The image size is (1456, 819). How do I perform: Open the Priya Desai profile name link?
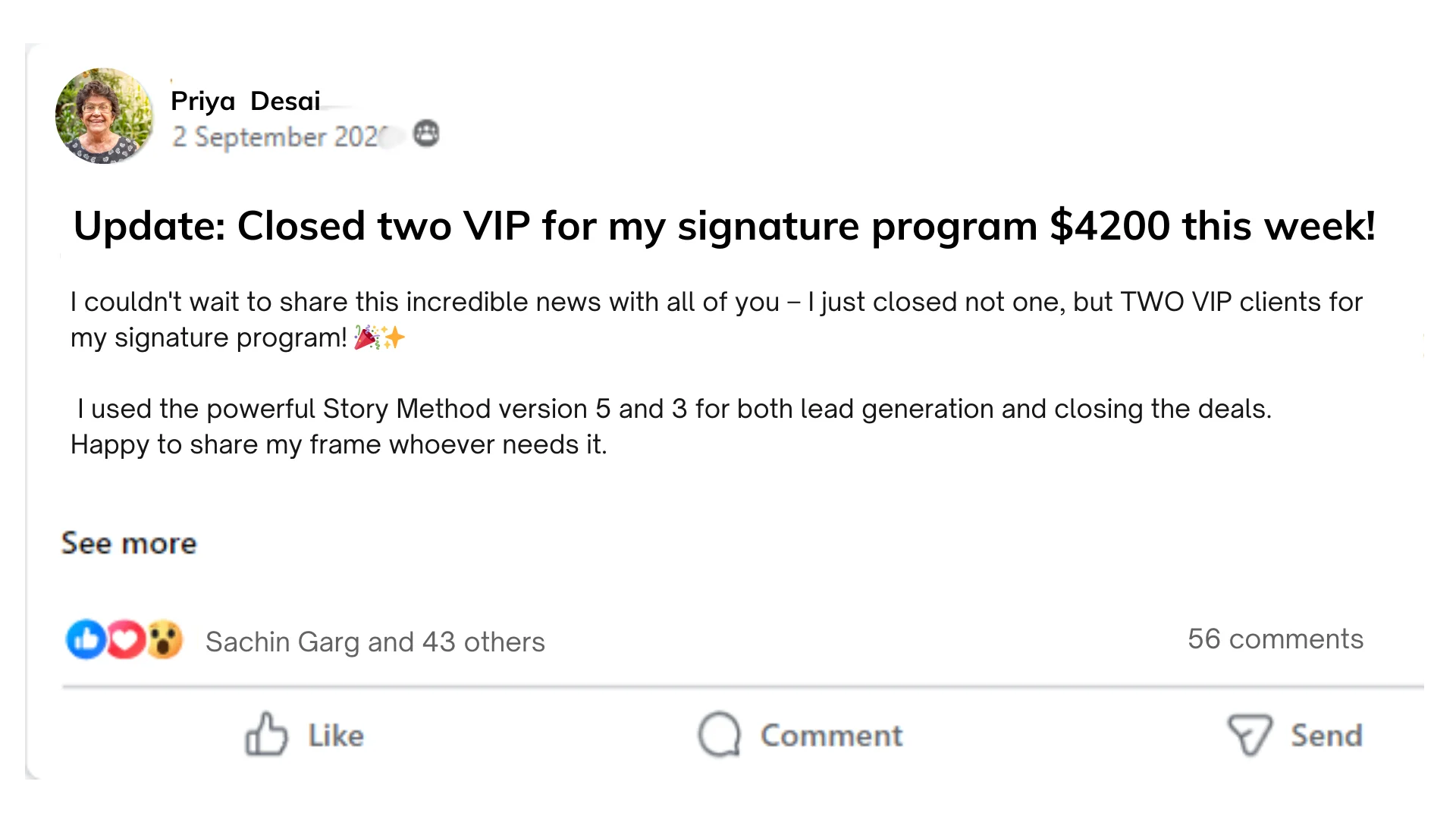[245, 101]
